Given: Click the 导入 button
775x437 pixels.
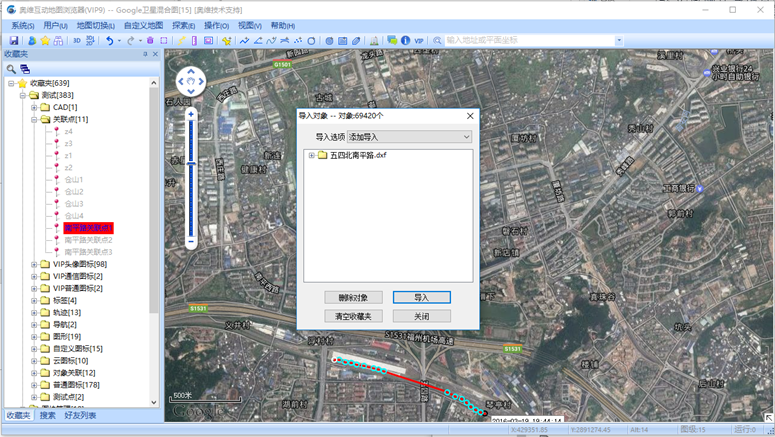Looking at the screenshot, I should tap(421, 297).
